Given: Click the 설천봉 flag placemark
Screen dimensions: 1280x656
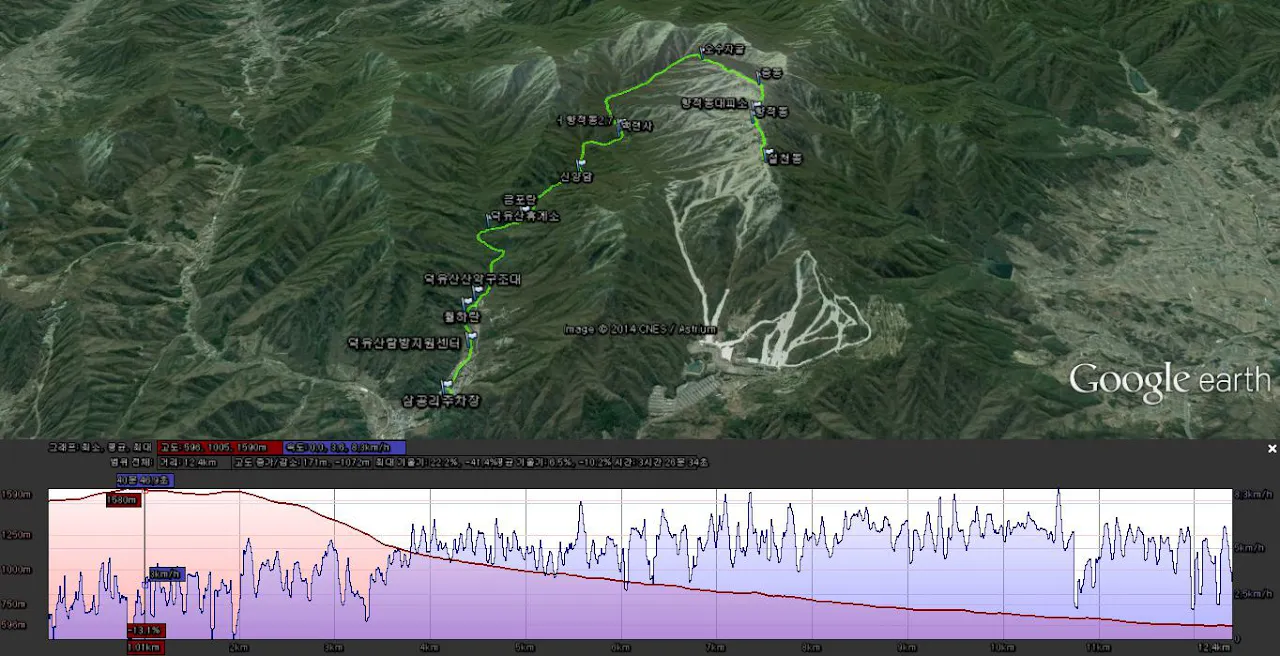Looking at the screenshot, I should tap(768, 154).
